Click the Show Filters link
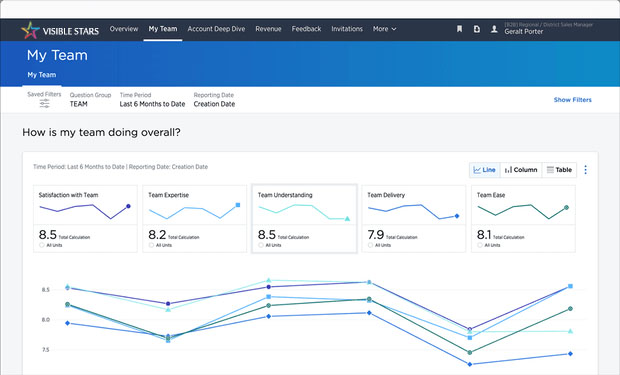Viewport: 620px width, 375px height. click(x=573, y=100)
